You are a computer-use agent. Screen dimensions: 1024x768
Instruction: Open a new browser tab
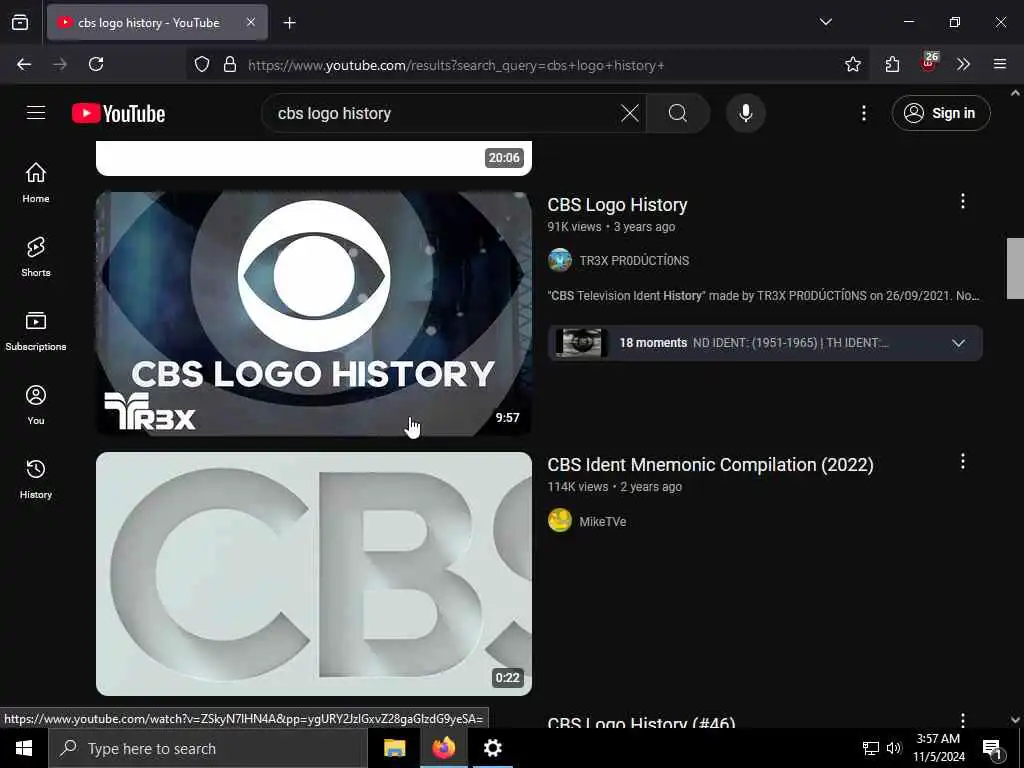click(x=289, y=23)
